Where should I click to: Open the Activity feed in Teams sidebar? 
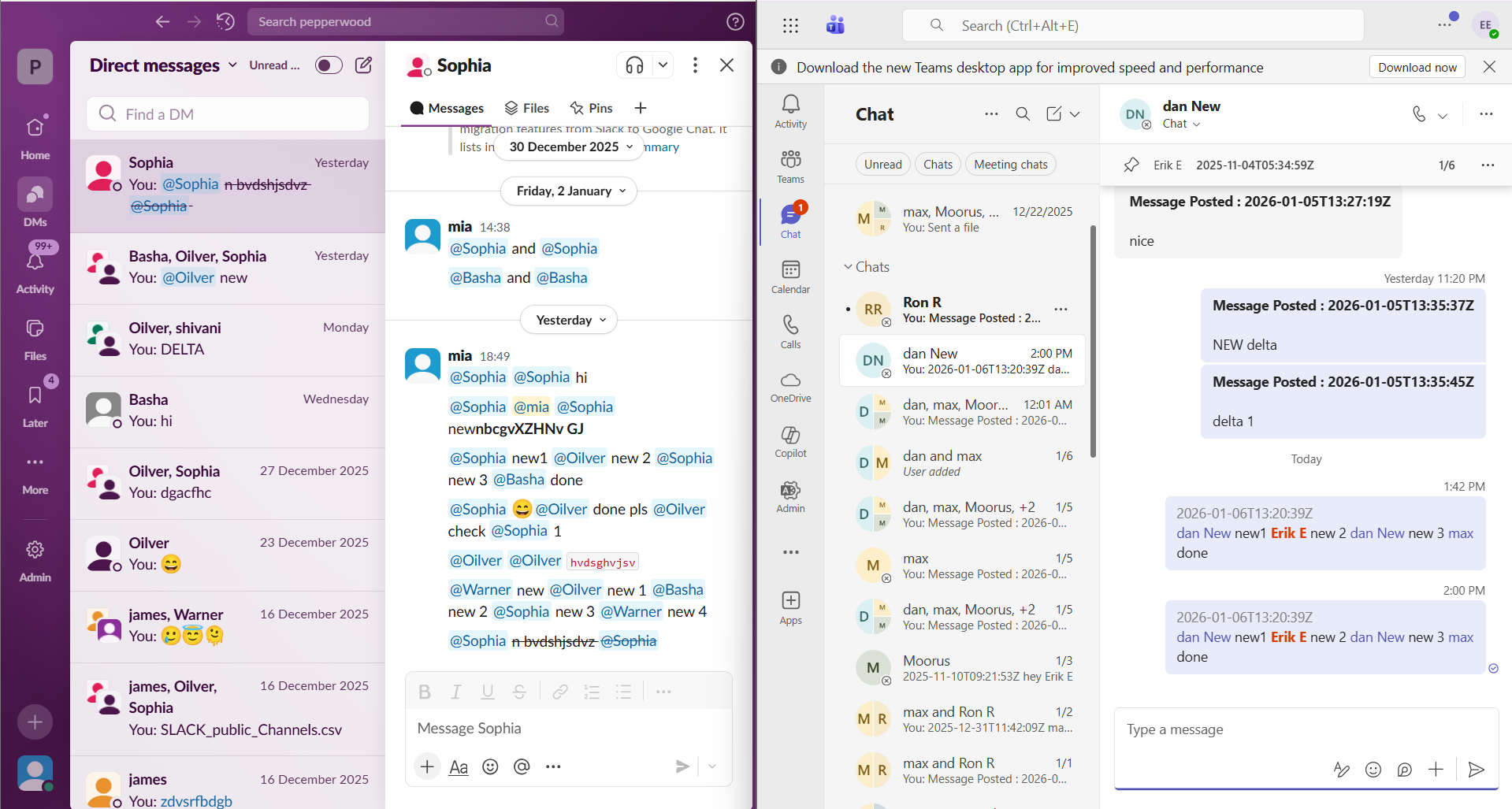tap(790, 108)
